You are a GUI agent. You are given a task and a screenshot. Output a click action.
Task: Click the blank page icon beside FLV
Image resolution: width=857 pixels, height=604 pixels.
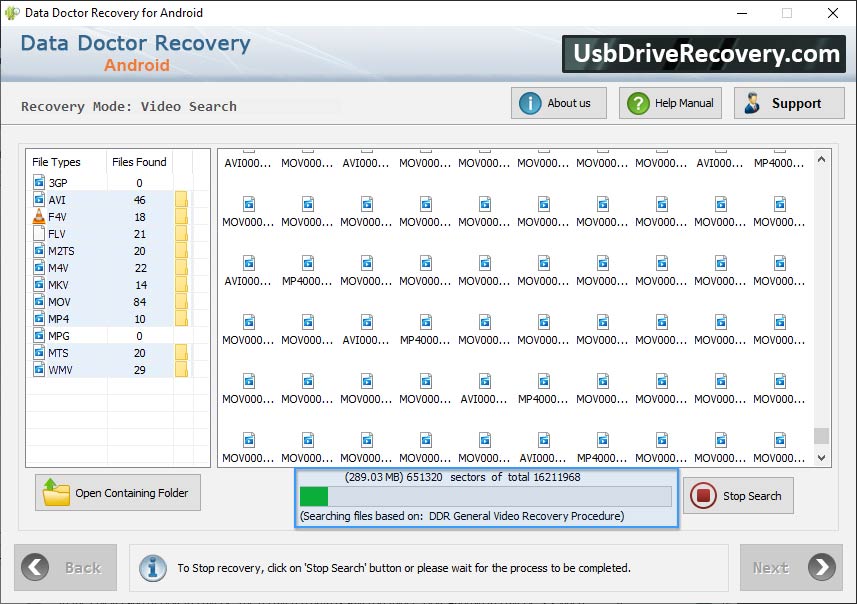(x=39, y=233)
